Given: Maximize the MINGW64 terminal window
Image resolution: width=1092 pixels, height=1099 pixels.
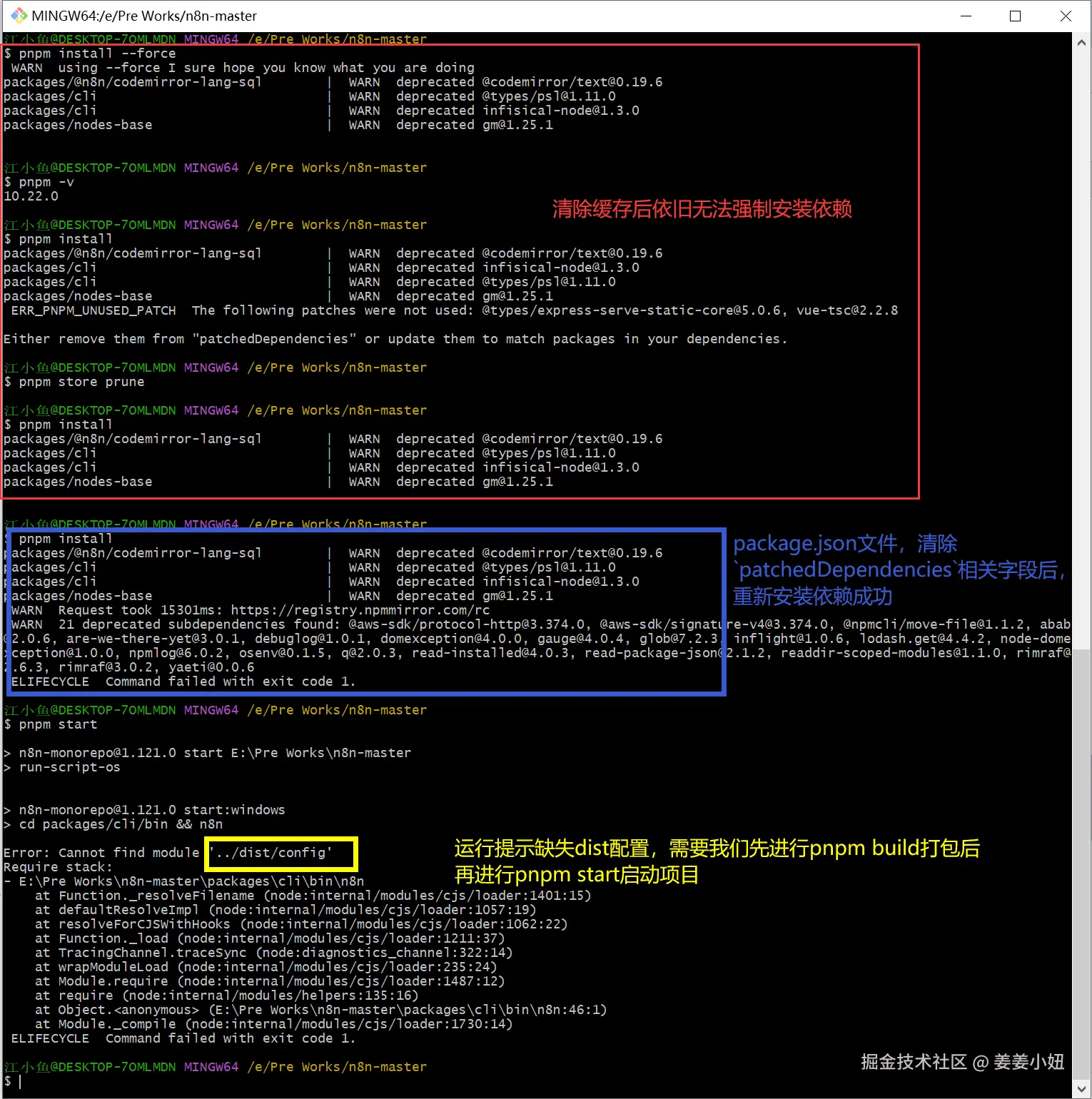Looking at the screenshot, I should coord(1015,16).
